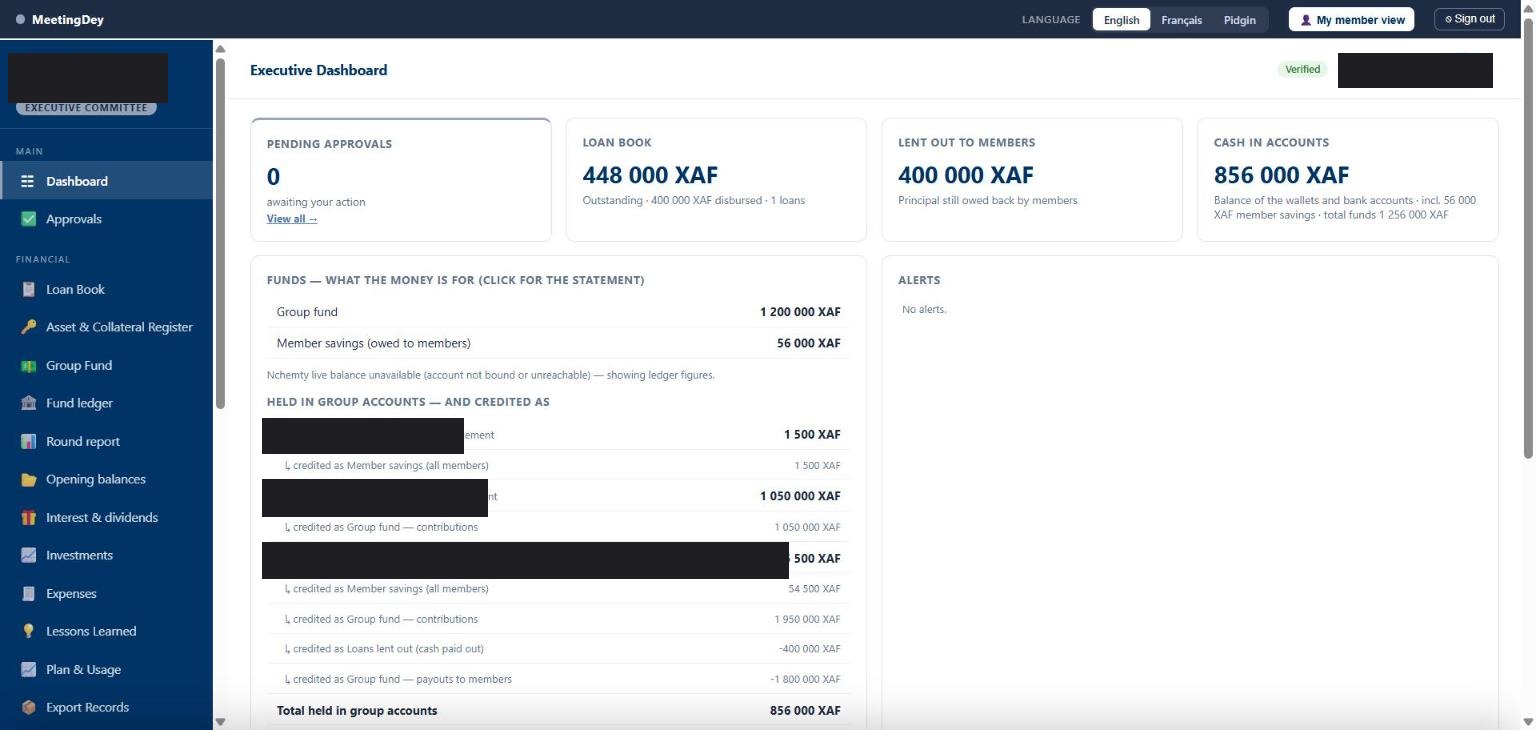Open the Approvals menu item
Screen dimensions: 1536x730
106,219
